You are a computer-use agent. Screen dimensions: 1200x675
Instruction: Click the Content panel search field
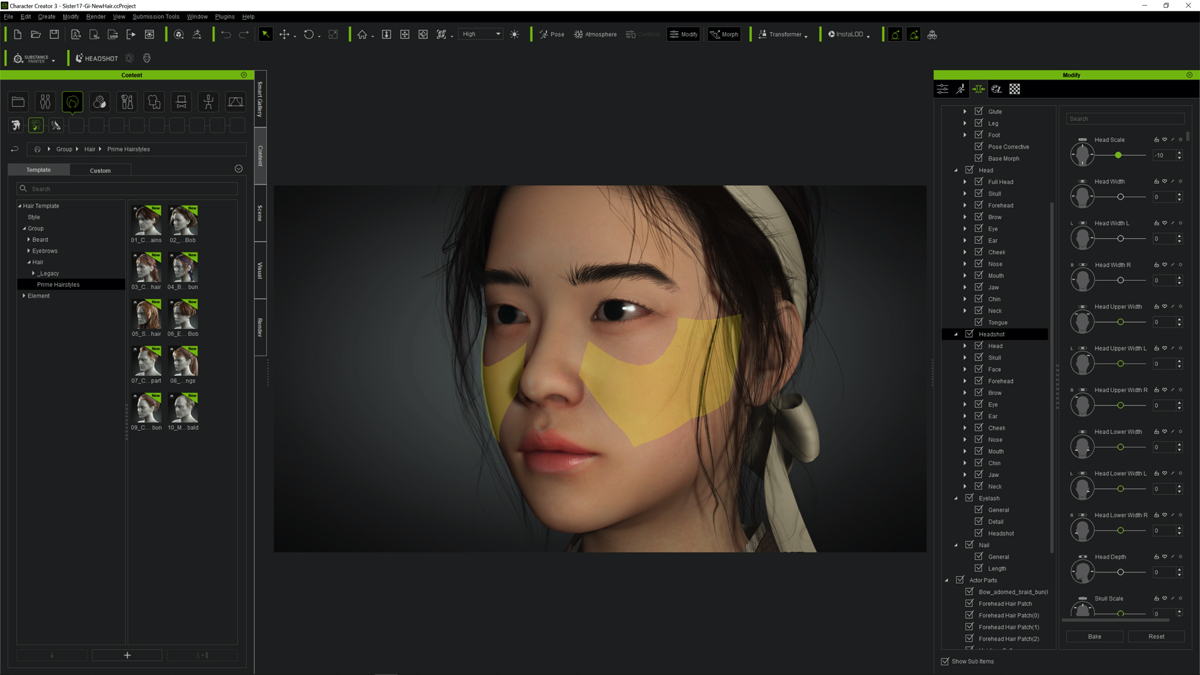[x=127, y=188]
